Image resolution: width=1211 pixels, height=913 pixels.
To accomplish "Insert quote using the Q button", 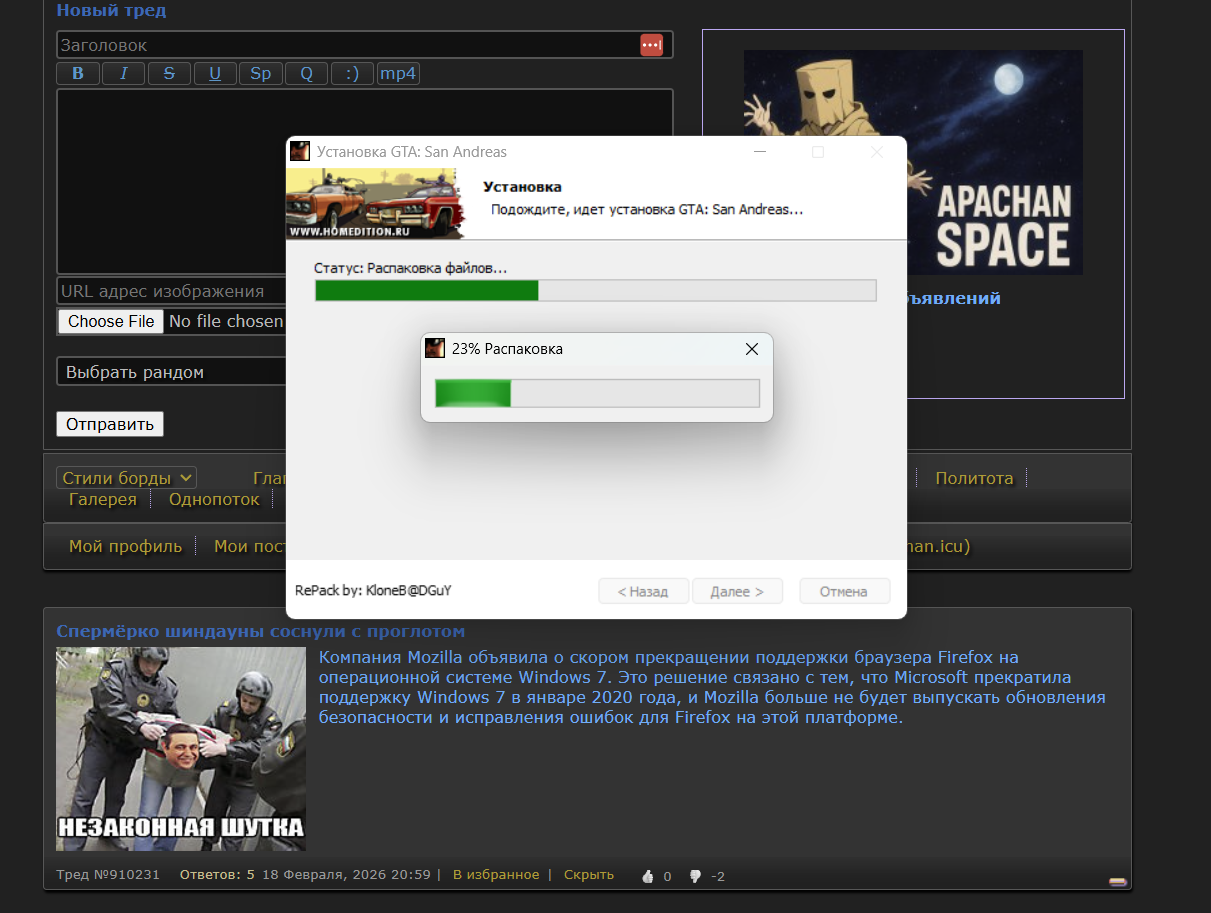I will [306, 73].
